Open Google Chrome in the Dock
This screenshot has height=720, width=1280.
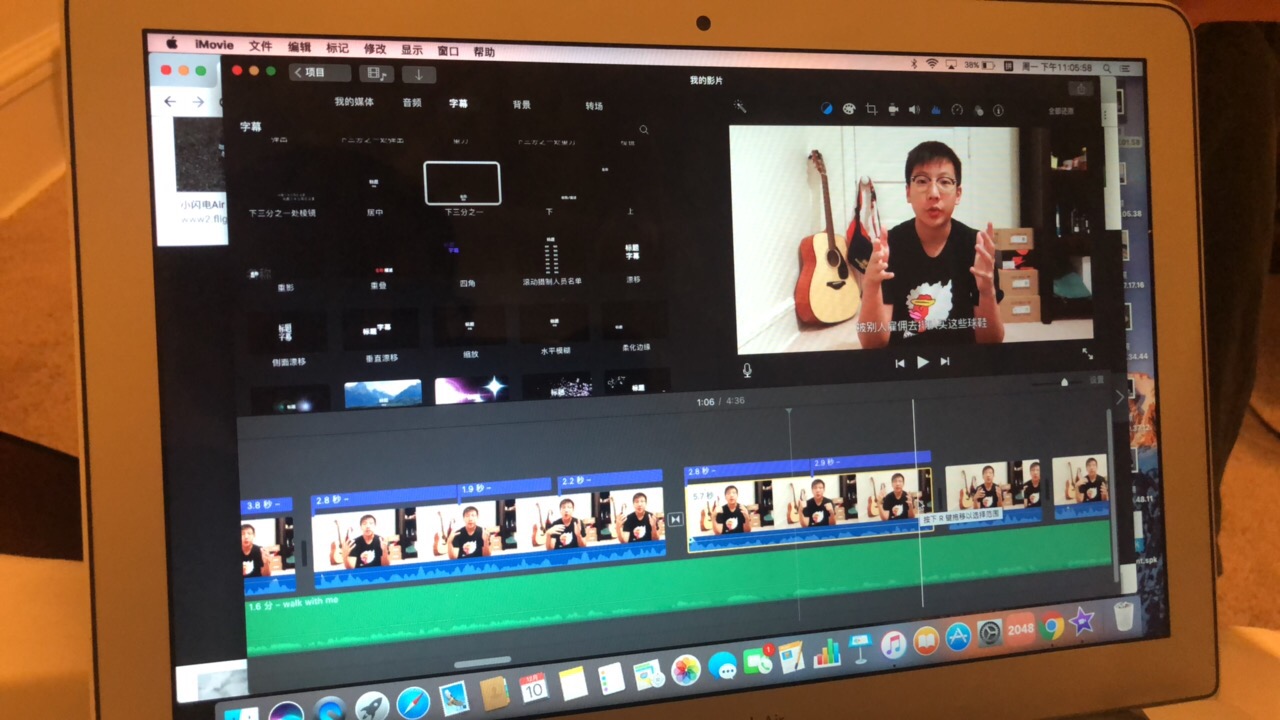(1050, 627)
